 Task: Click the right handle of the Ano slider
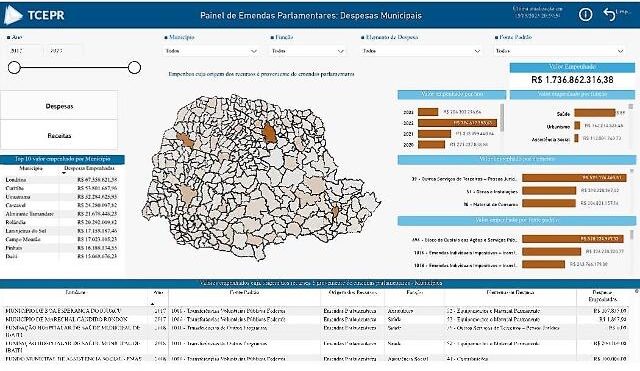click(x=134, y=67)
